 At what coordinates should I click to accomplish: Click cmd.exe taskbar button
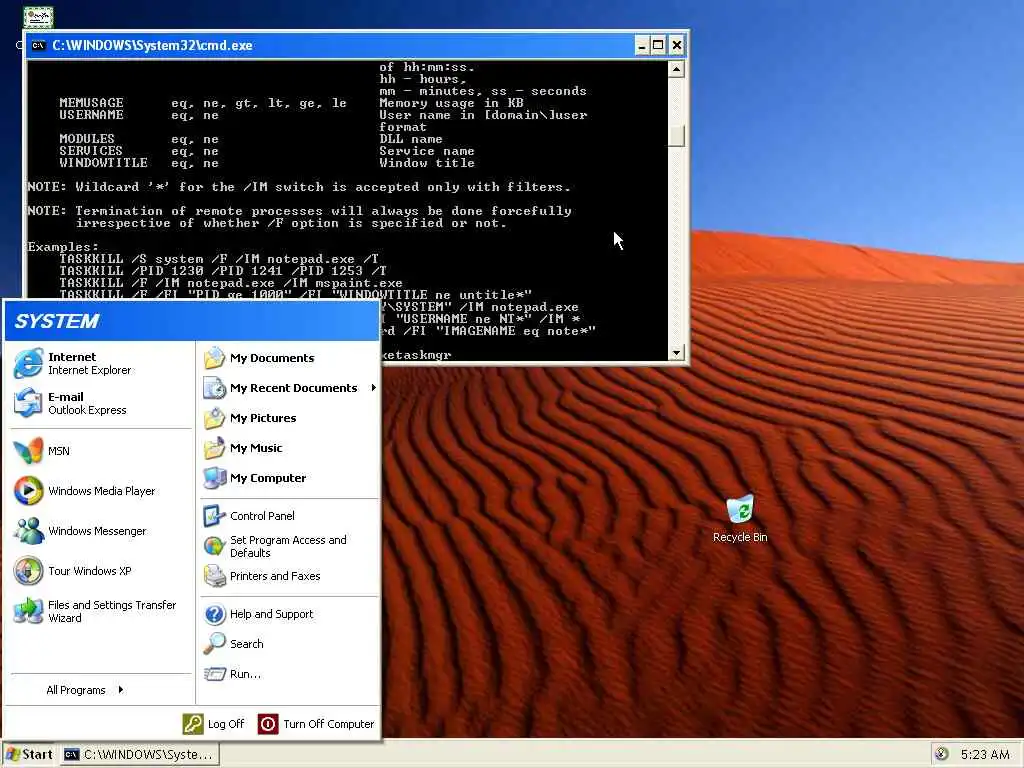pyautogui.click(x=140, y=754)
